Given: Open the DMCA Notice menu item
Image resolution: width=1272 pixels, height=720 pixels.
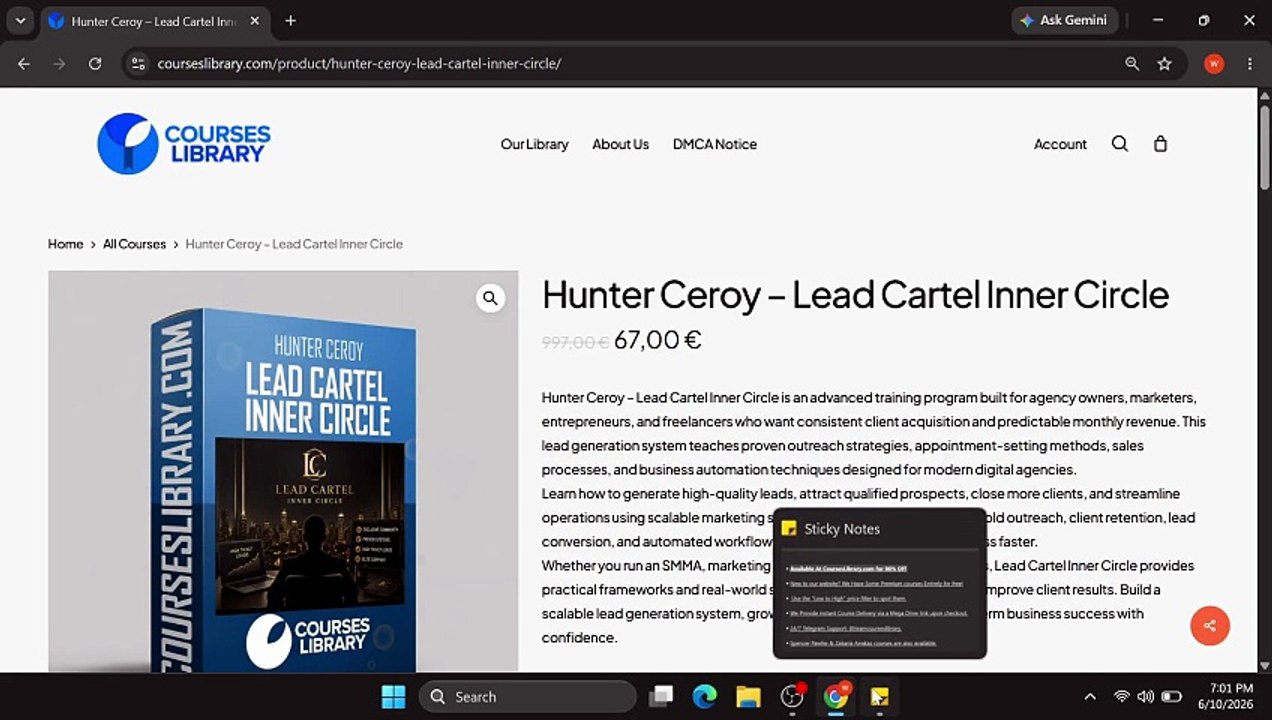Looking at the screenshot, I should [x=714, y=144].
